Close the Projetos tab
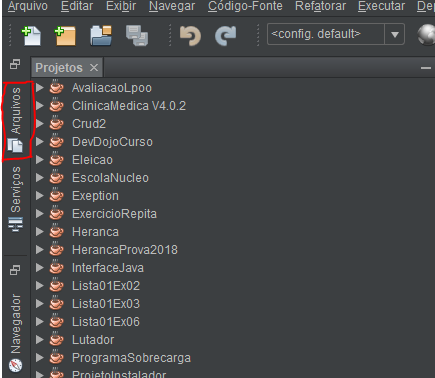The height and width of the screenshot is (378, 435). (94, 68)
